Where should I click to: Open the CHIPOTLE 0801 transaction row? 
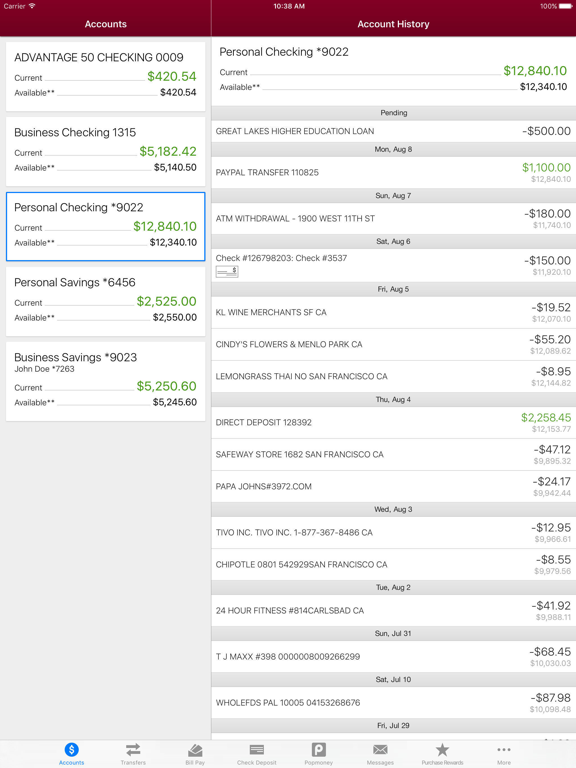pos(393,564)
